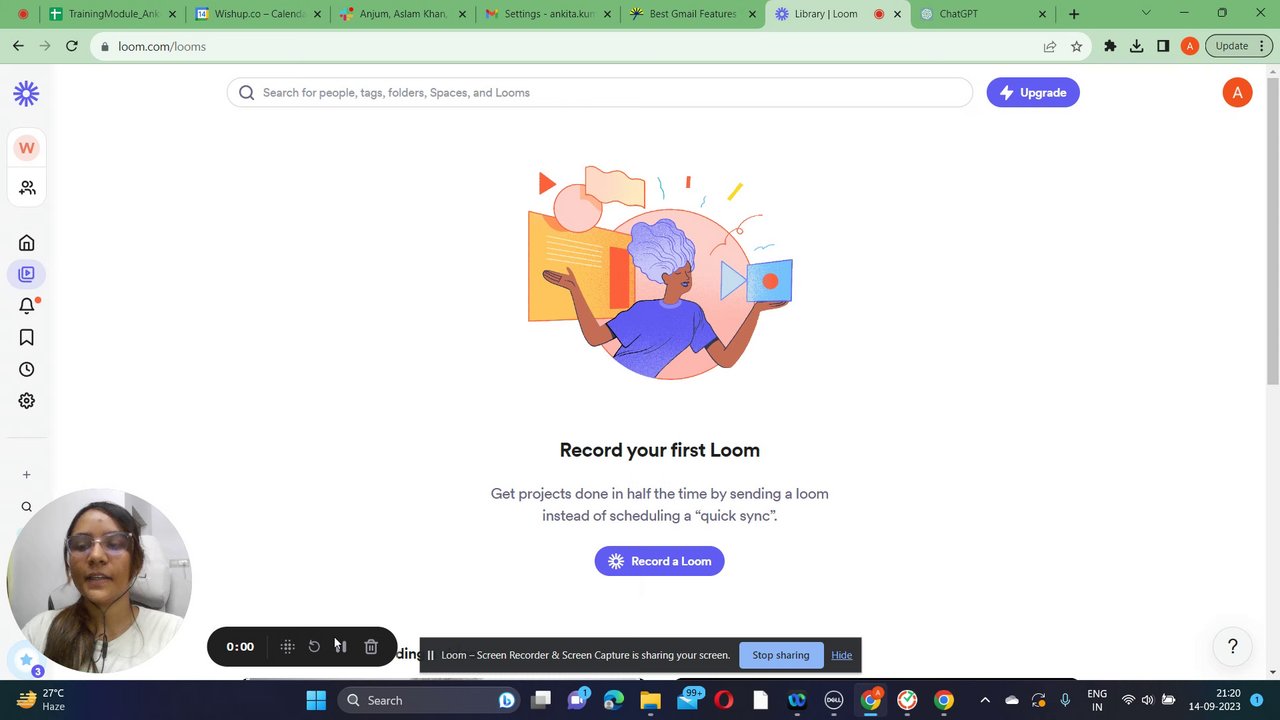1280x720 pixels.
Task: Open the settings gear in Loom sidebar
Action: click(27, 401)
